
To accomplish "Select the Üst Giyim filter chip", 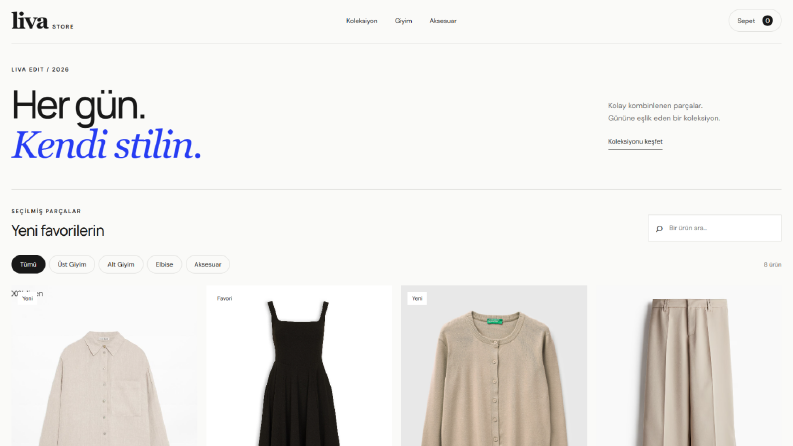I will (x=72, y=264).
